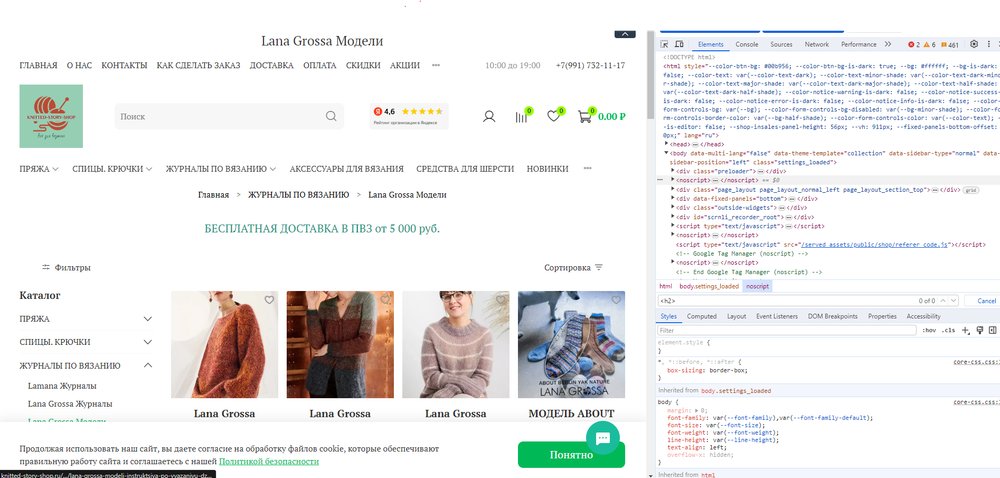1000x478 pixels.
Task: Favorite the Lana Grossa socks product
Action: coord(616,300)
